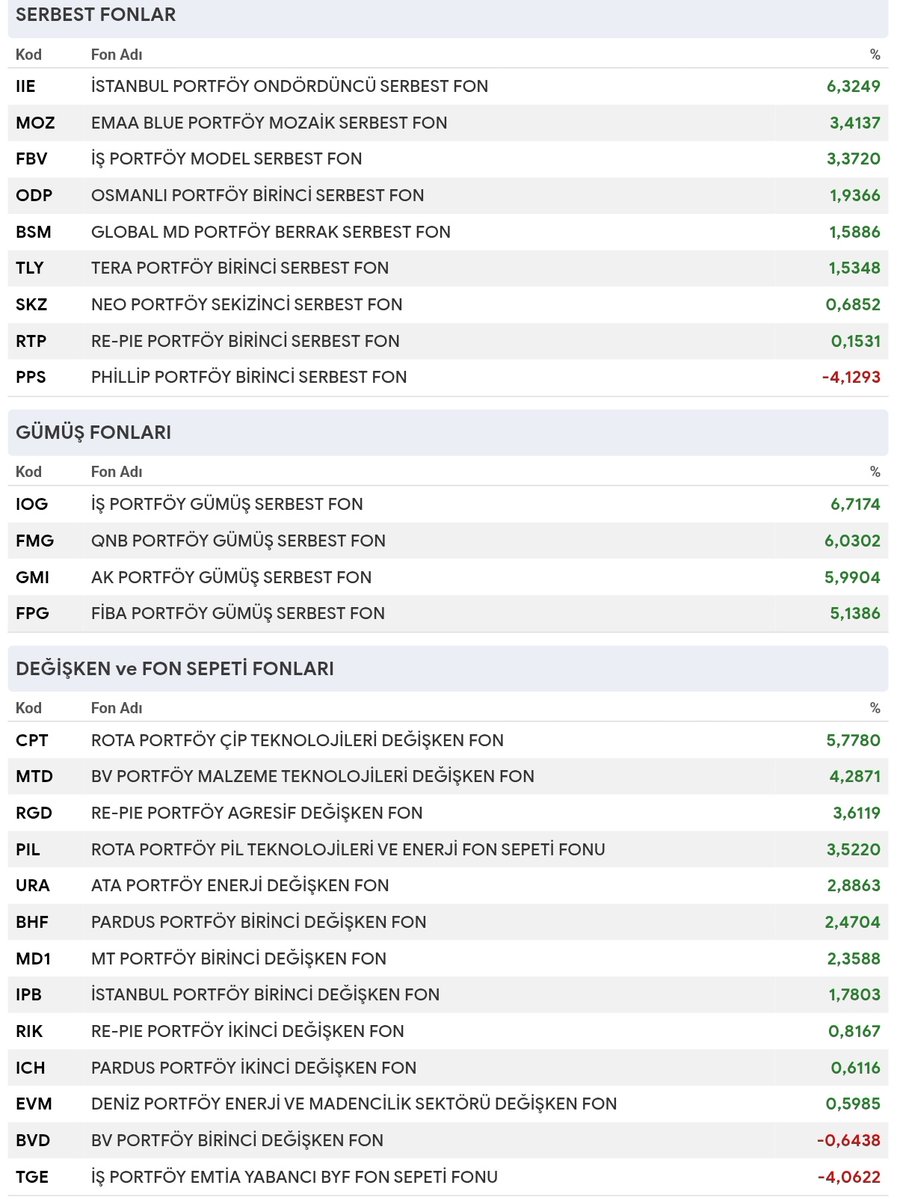Select PARDUS PORTFÖY İKİNCİ DEĞİŞKEN FON
Screen dimensions: 897x1200
click(x=254, y=1067)
